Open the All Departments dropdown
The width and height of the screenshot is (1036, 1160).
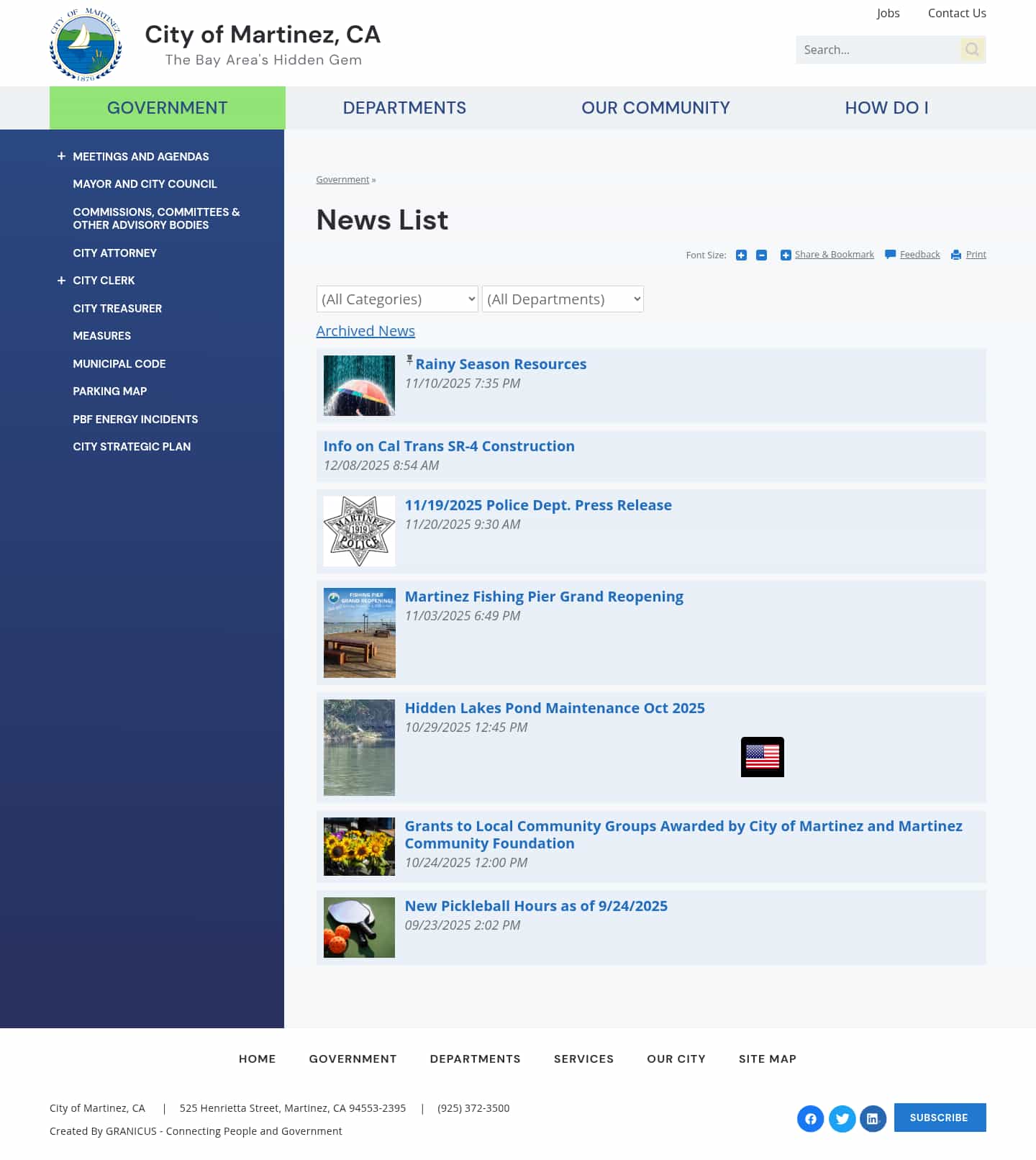point(563,299)
